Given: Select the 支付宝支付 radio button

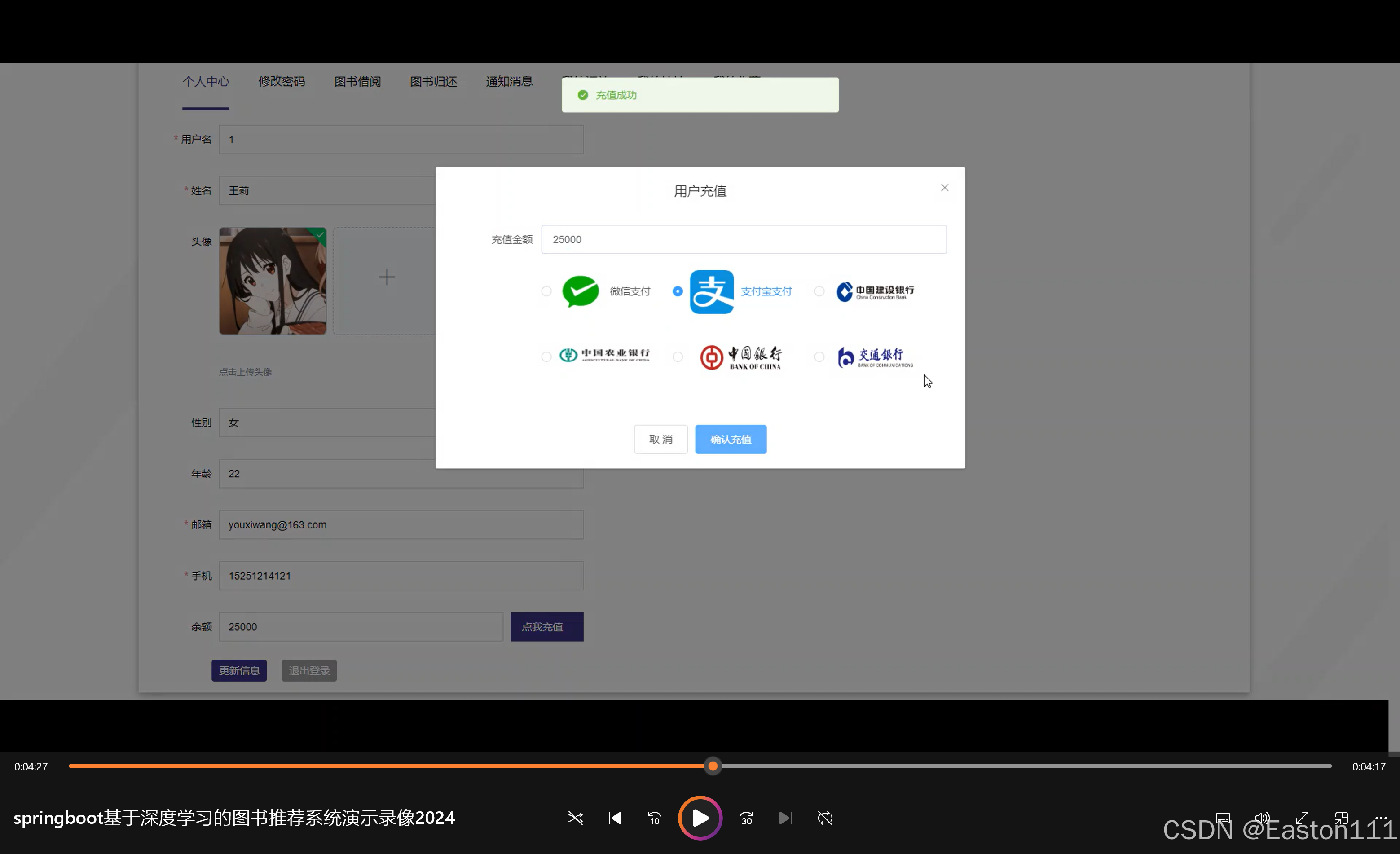Looking at the screenshot, I should [x=677, y=291].
